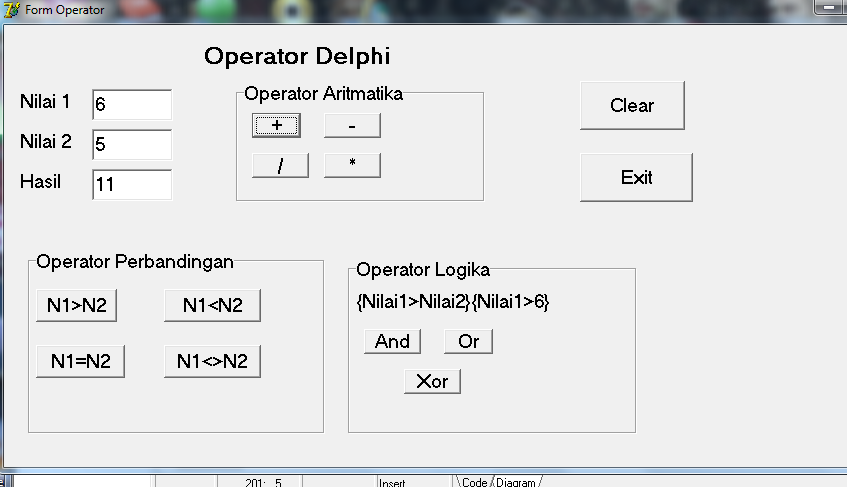Click the plus addition button
The width and height of the screenshot is (847, 487).
[x=276, y=125]
